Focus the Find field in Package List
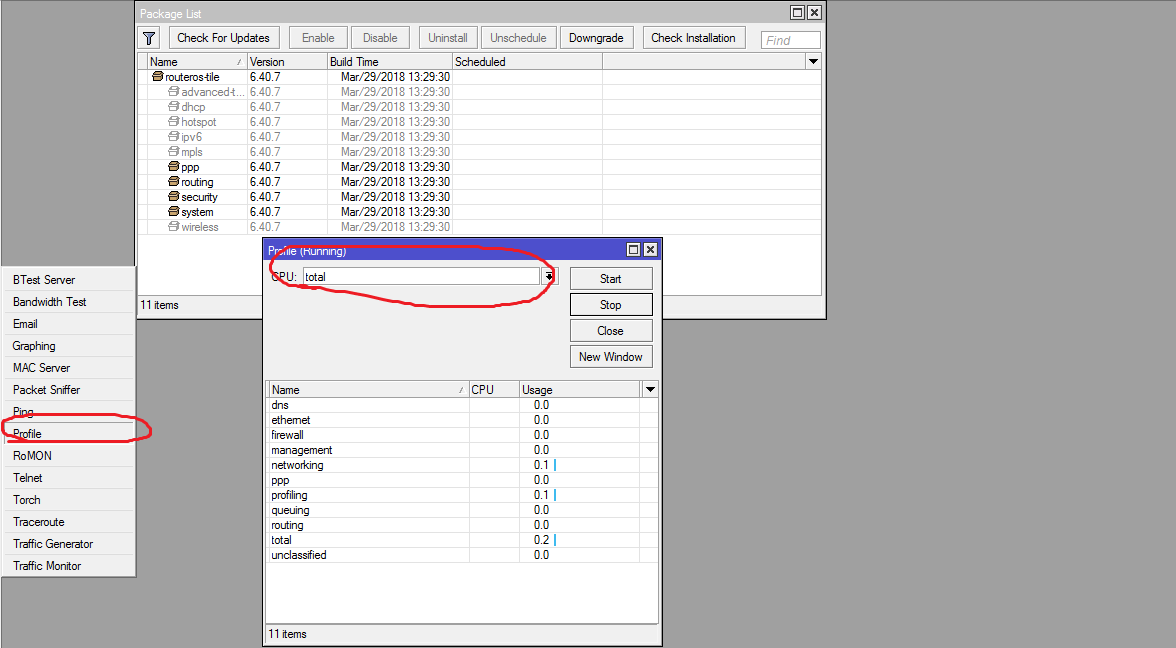The width and height of the screenshot is (1176, 648). pyautogui.click(x=790, y=40)
